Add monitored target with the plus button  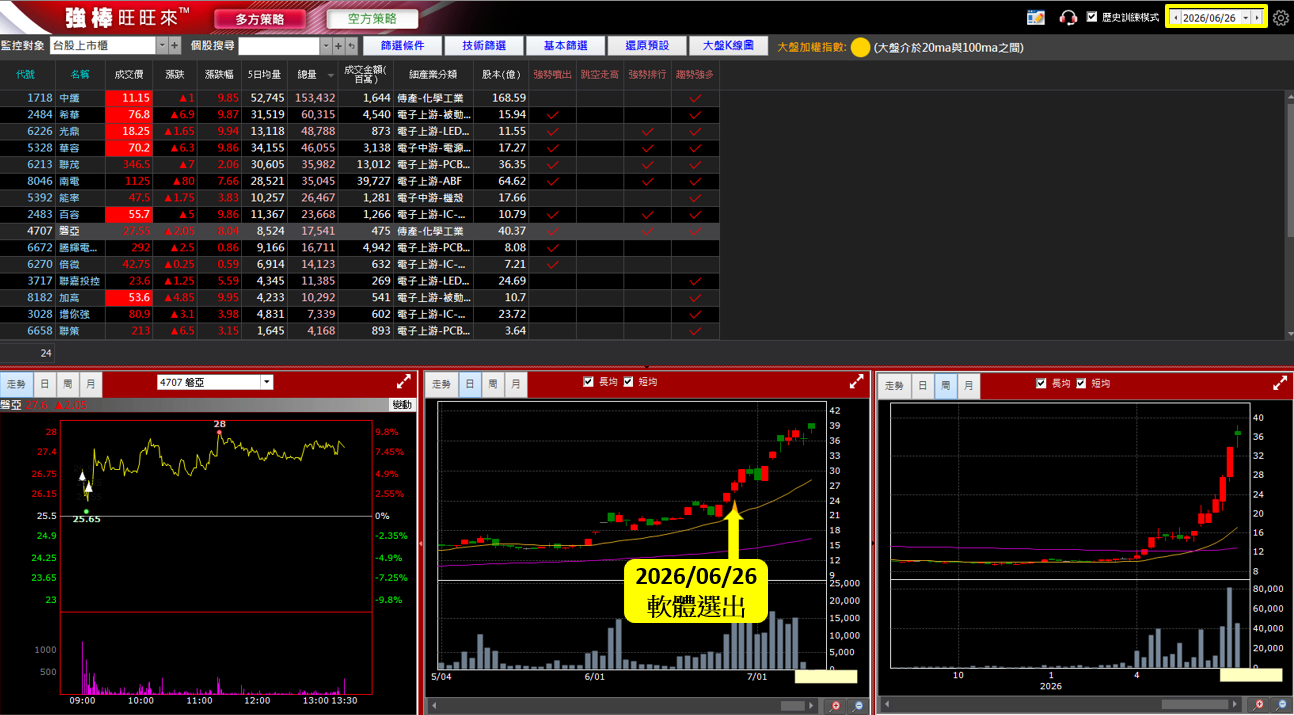click(175, 45)
